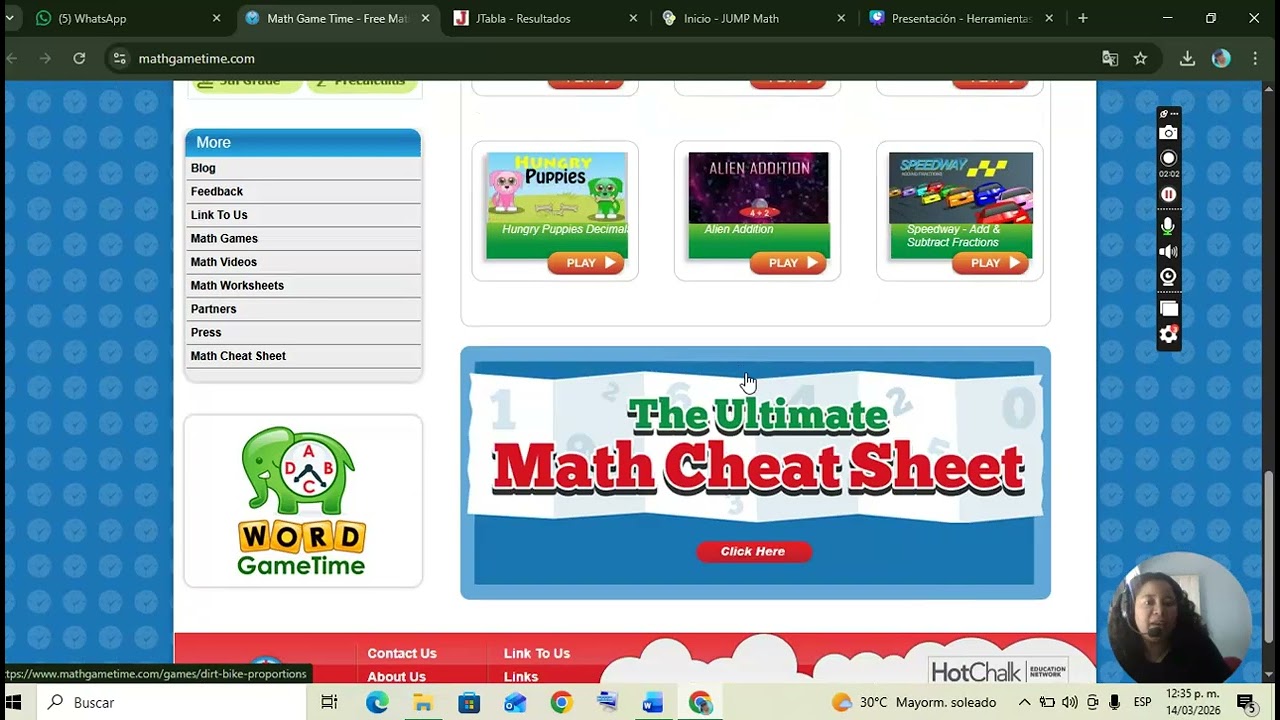Open Chrome downloads

tap(1187, 58)
